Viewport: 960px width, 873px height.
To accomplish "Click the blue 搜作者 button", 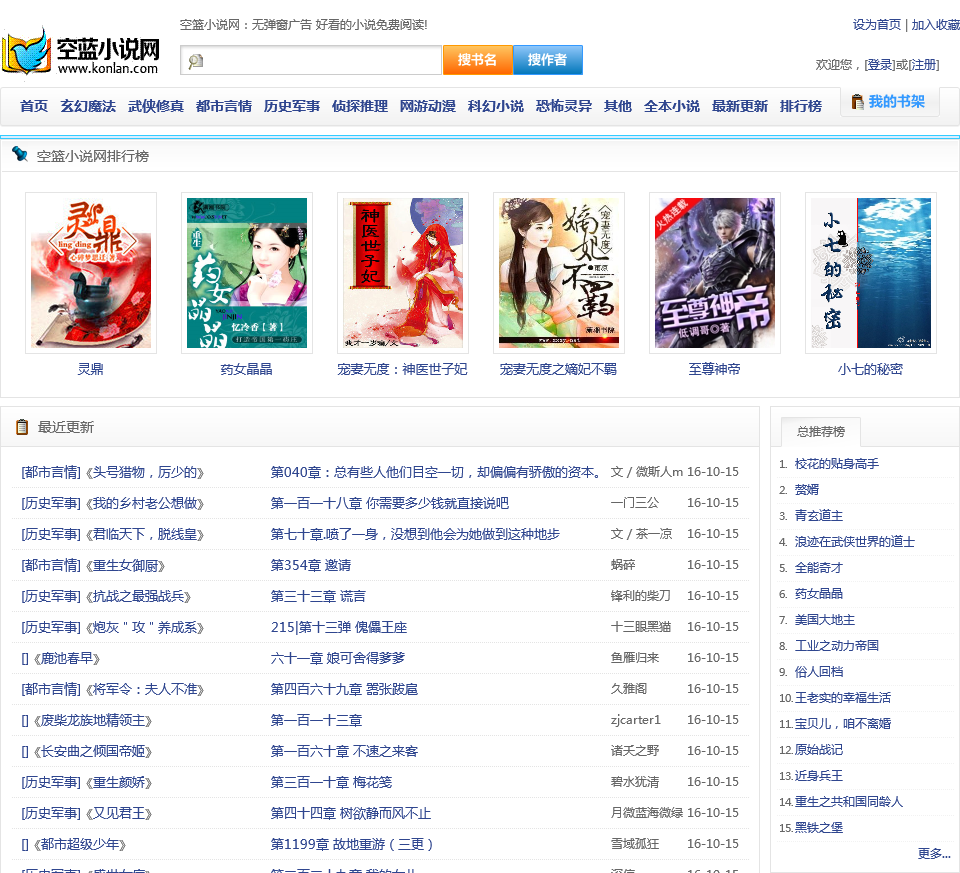I will coord(547,60).
